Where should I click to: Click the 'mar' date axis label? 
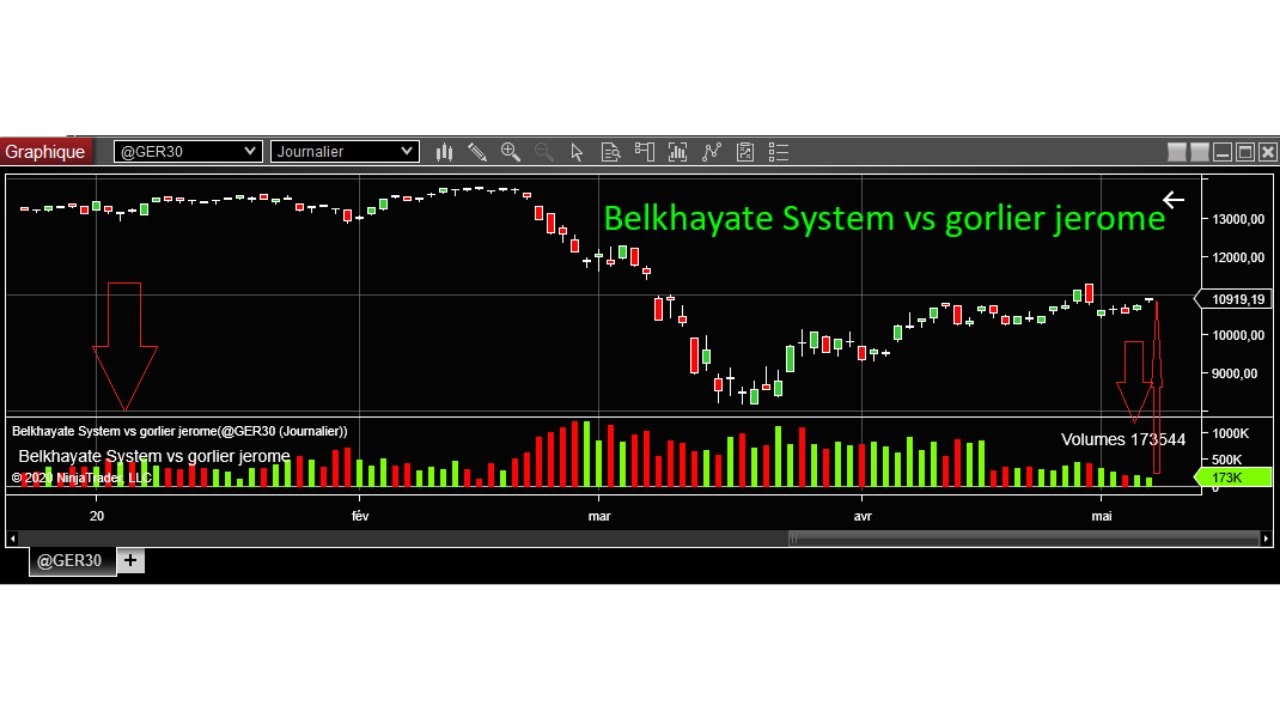pos(599,516)
